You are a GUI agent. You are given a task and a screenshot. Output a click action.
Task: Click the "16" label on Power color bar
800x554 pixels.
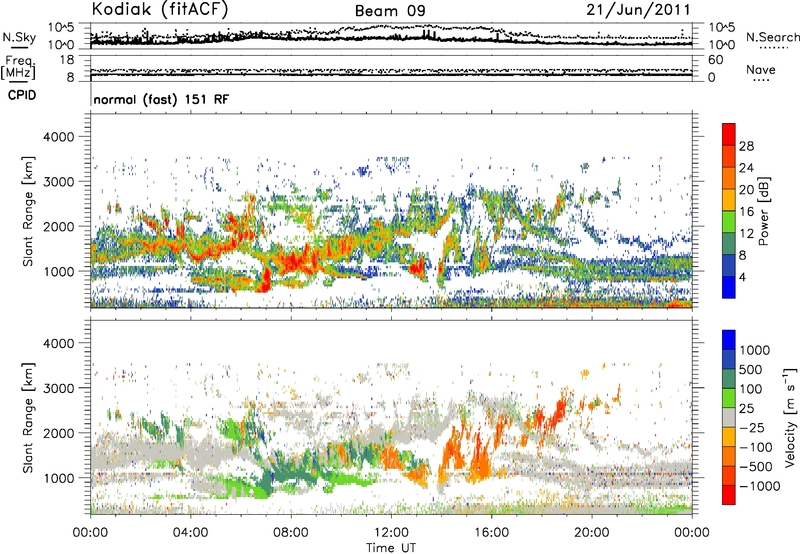746,212
